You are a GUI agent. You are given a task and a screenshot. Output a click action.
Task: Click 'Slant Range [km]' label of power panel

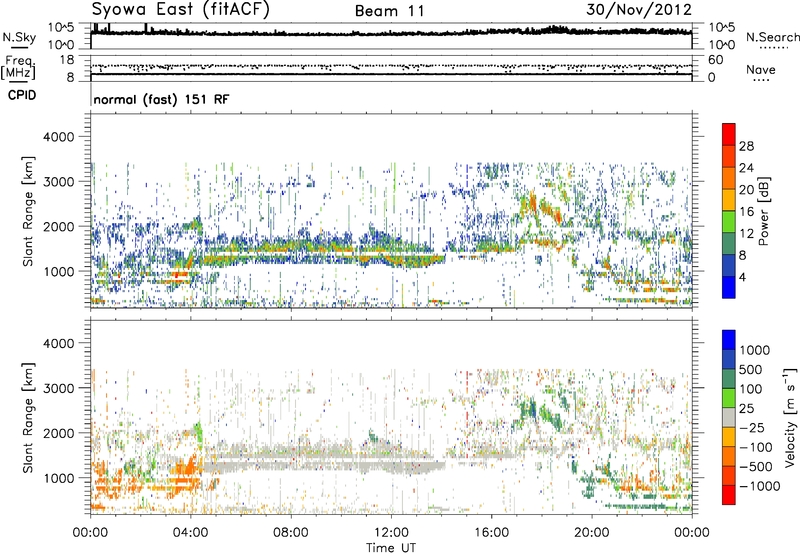pos(28,211)
